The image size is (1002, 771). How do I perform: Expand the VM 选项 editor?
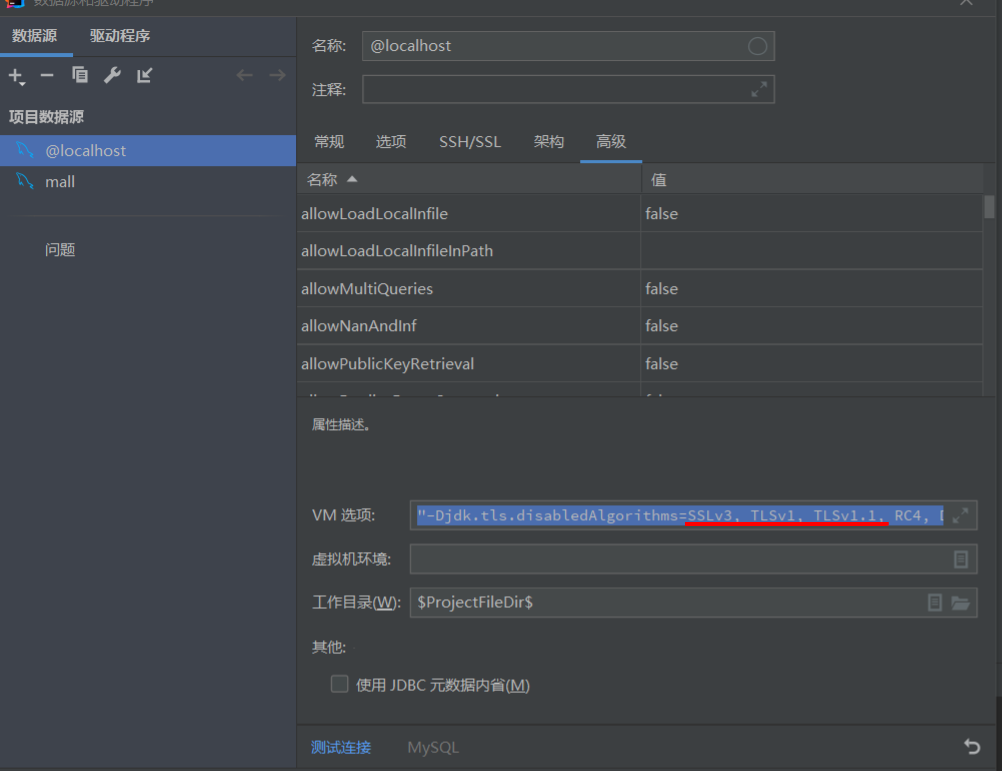click(x=961, y=515)
